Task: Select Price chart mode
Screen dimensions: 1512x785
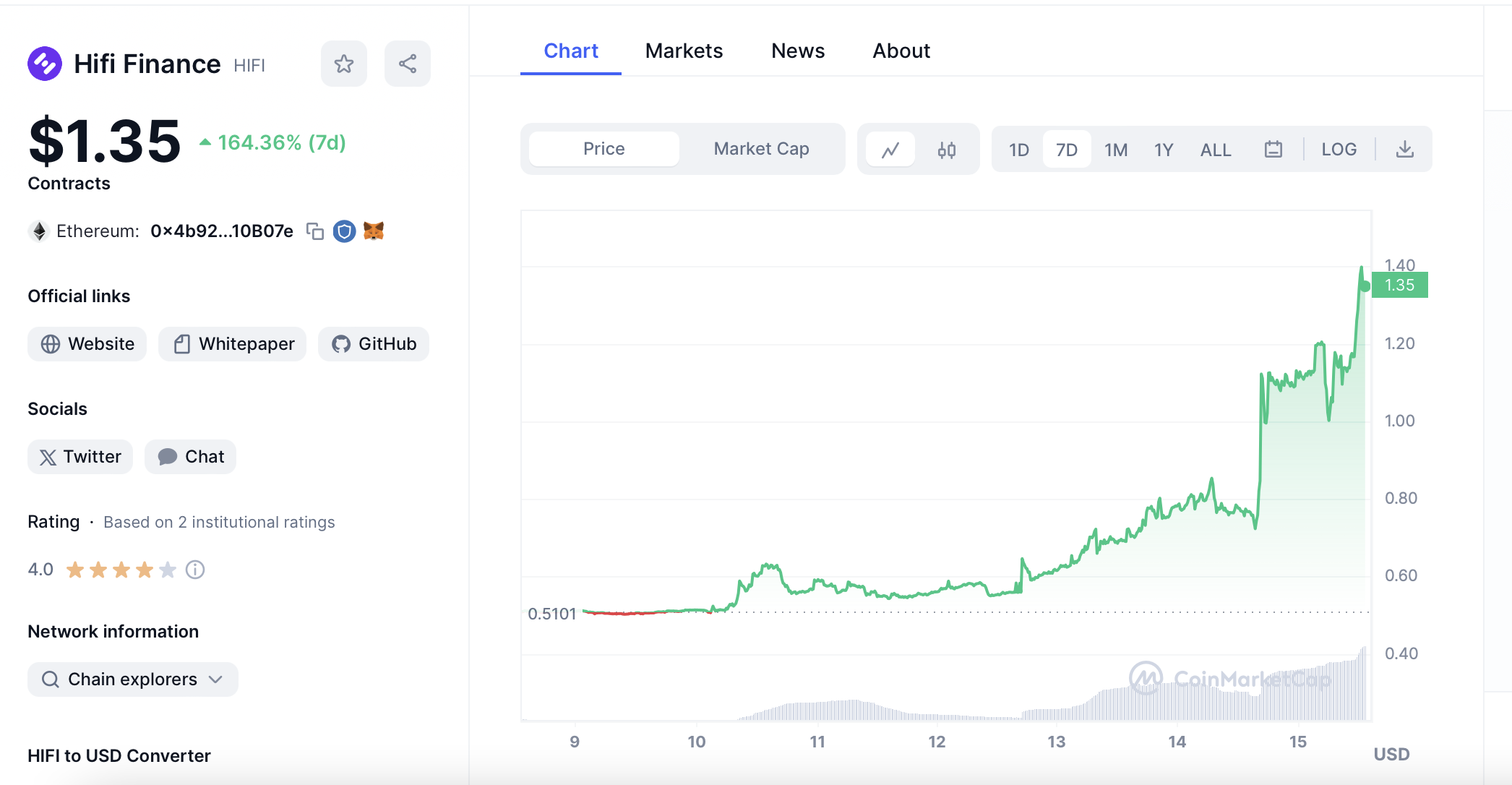Action: click(604, 149)
